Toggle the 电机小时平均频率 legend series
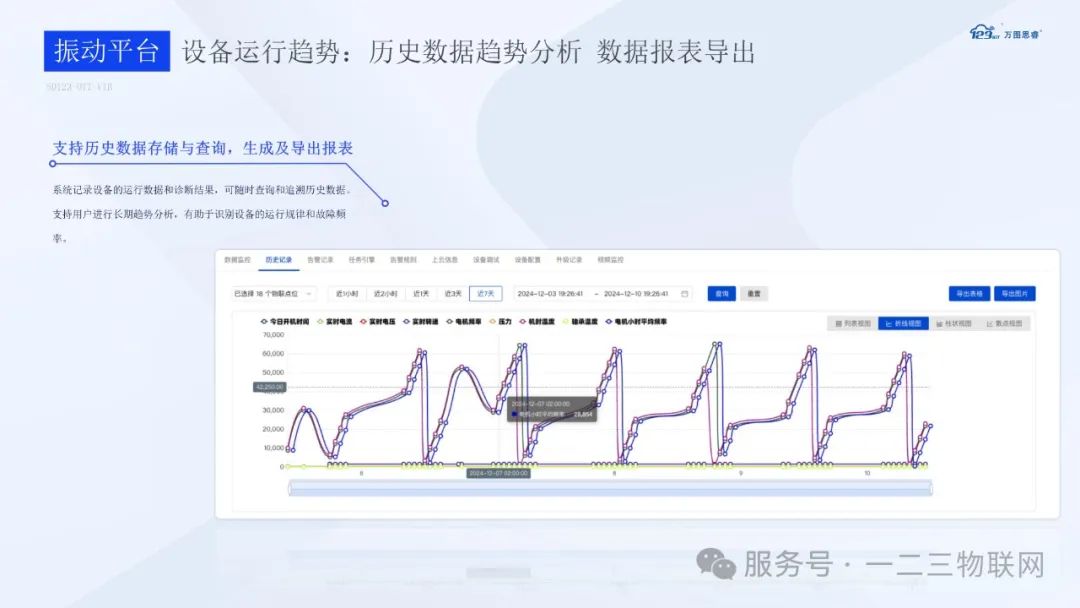The image size is (1080, 608). coord(636,322)
